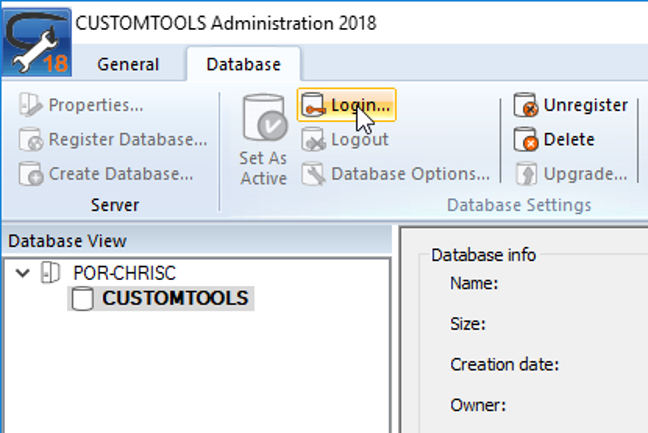Viewport: 648px width, 433px height.
Task: Click the Register Database globe icon
Action: (31, 139)
